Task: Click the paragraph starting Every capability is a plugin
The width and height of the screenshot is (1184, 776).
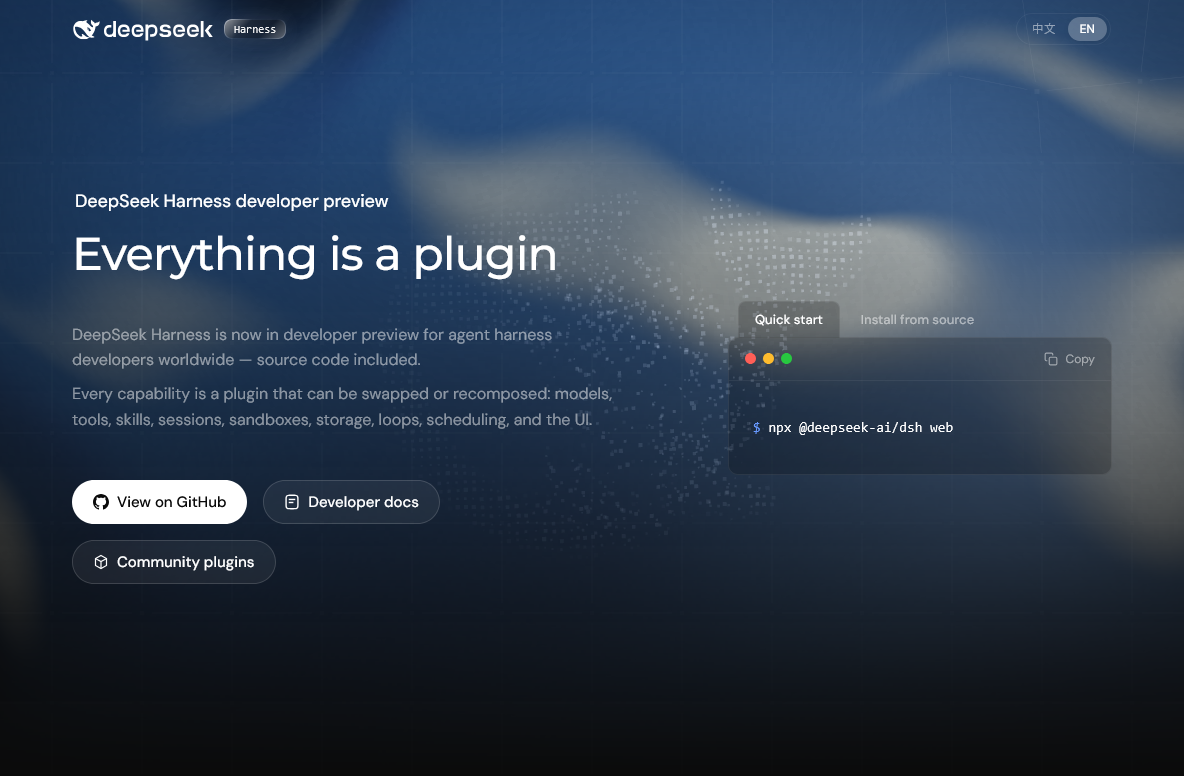Action: pos(342,407)
